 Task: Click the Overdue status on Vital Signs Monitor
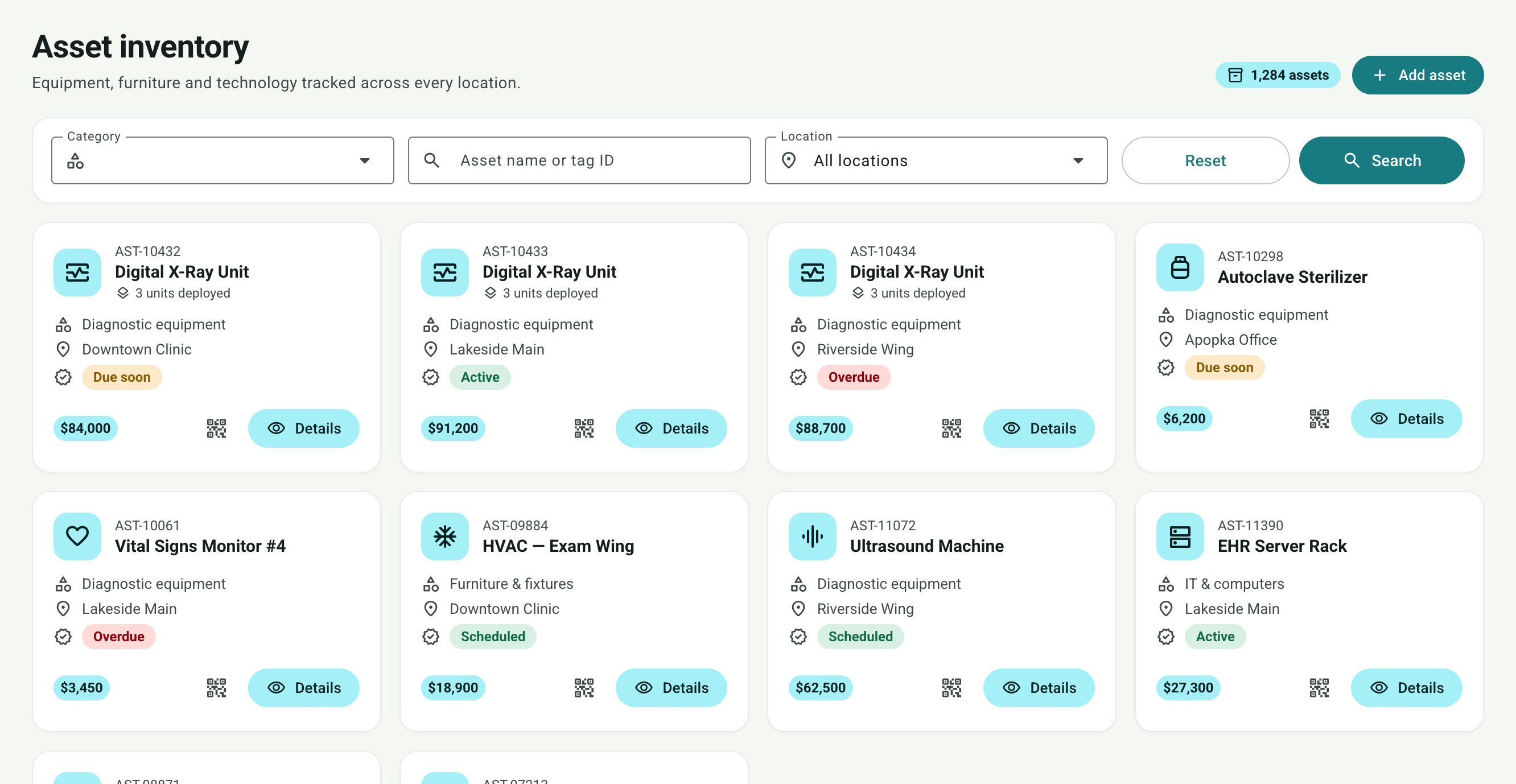119,637
